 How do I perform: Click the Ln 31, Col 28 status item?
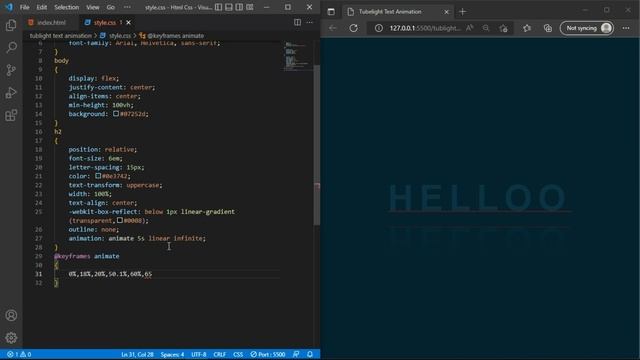pos(137,354)
